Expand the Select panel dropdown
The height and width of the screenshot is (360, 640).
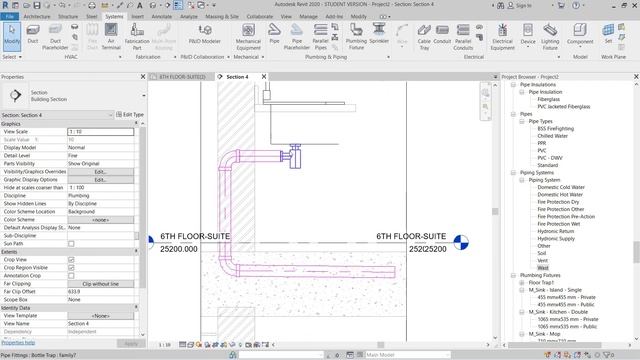click(11, 57)
